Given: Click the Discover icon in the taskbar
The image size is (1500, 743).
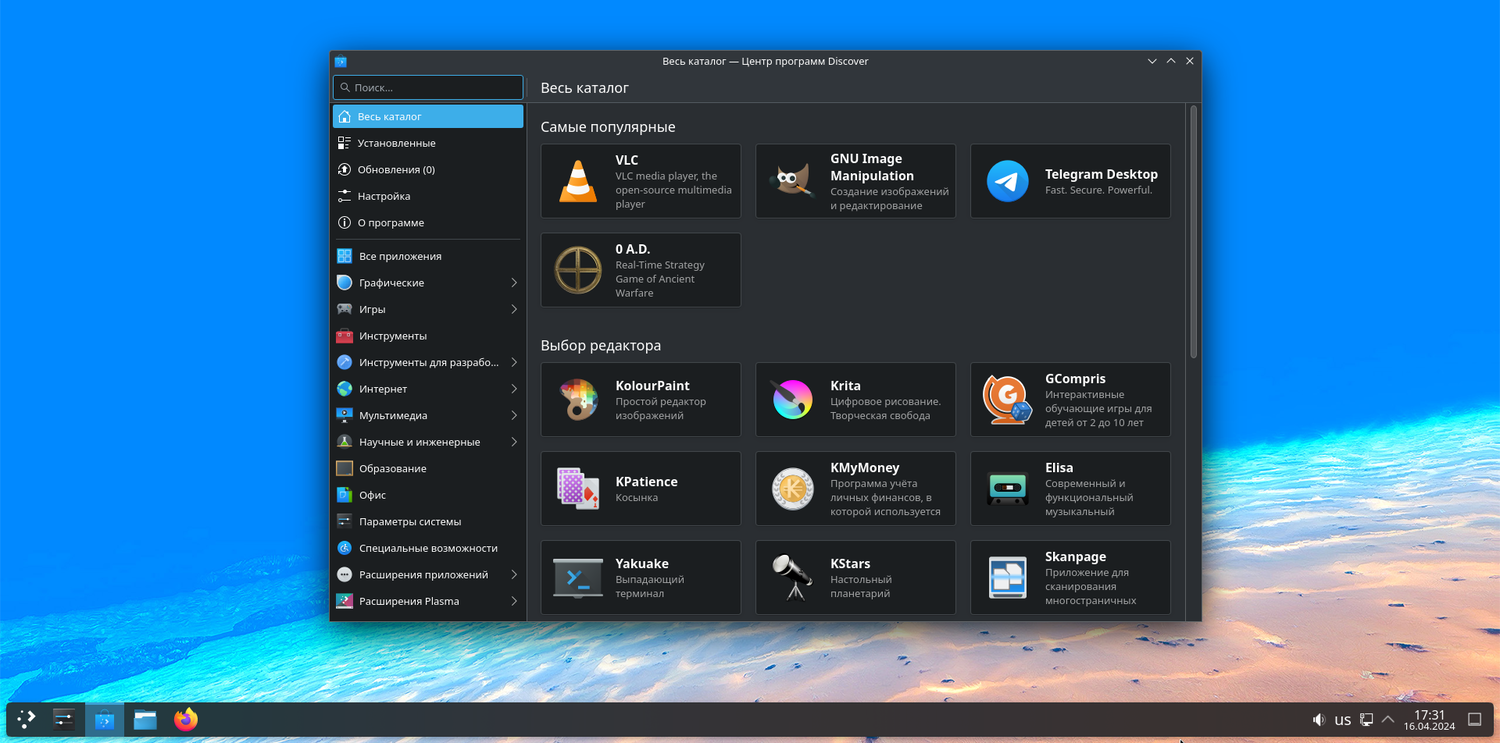Looking at the screenshot, I should point(105,719).
